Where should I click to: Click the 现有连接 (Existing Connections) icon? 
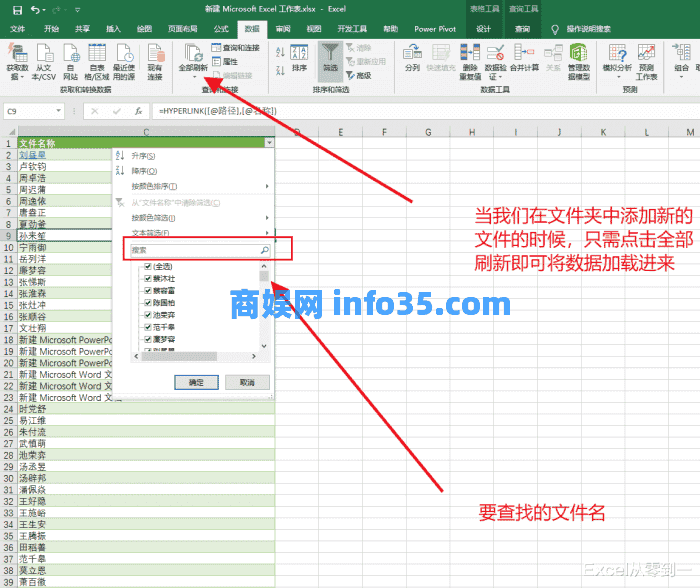point(155,55)
